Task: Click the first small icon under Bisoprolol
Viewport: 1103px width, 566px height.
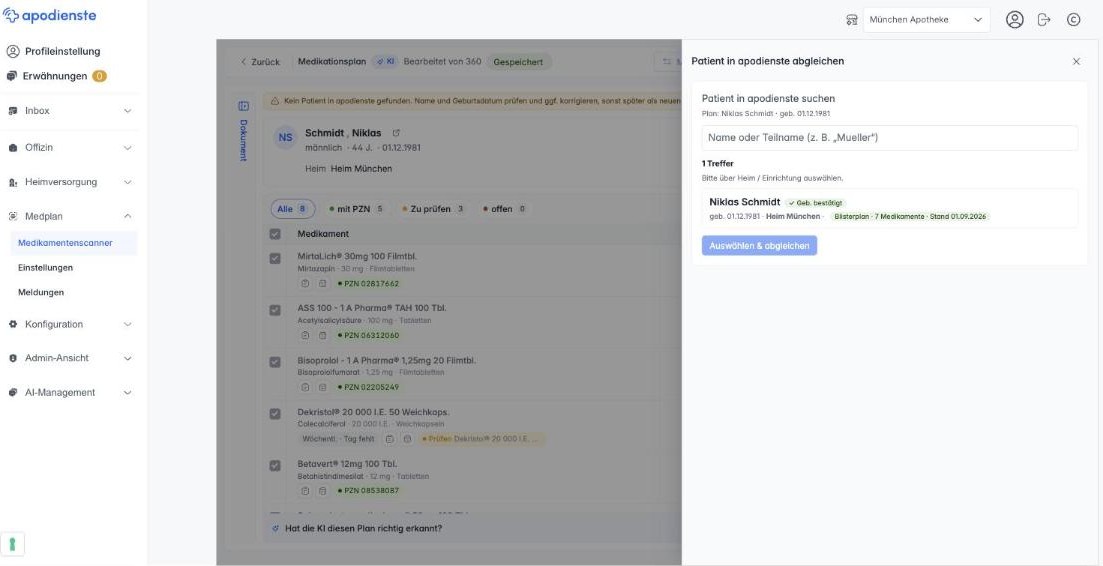Action: pos(305,387)
